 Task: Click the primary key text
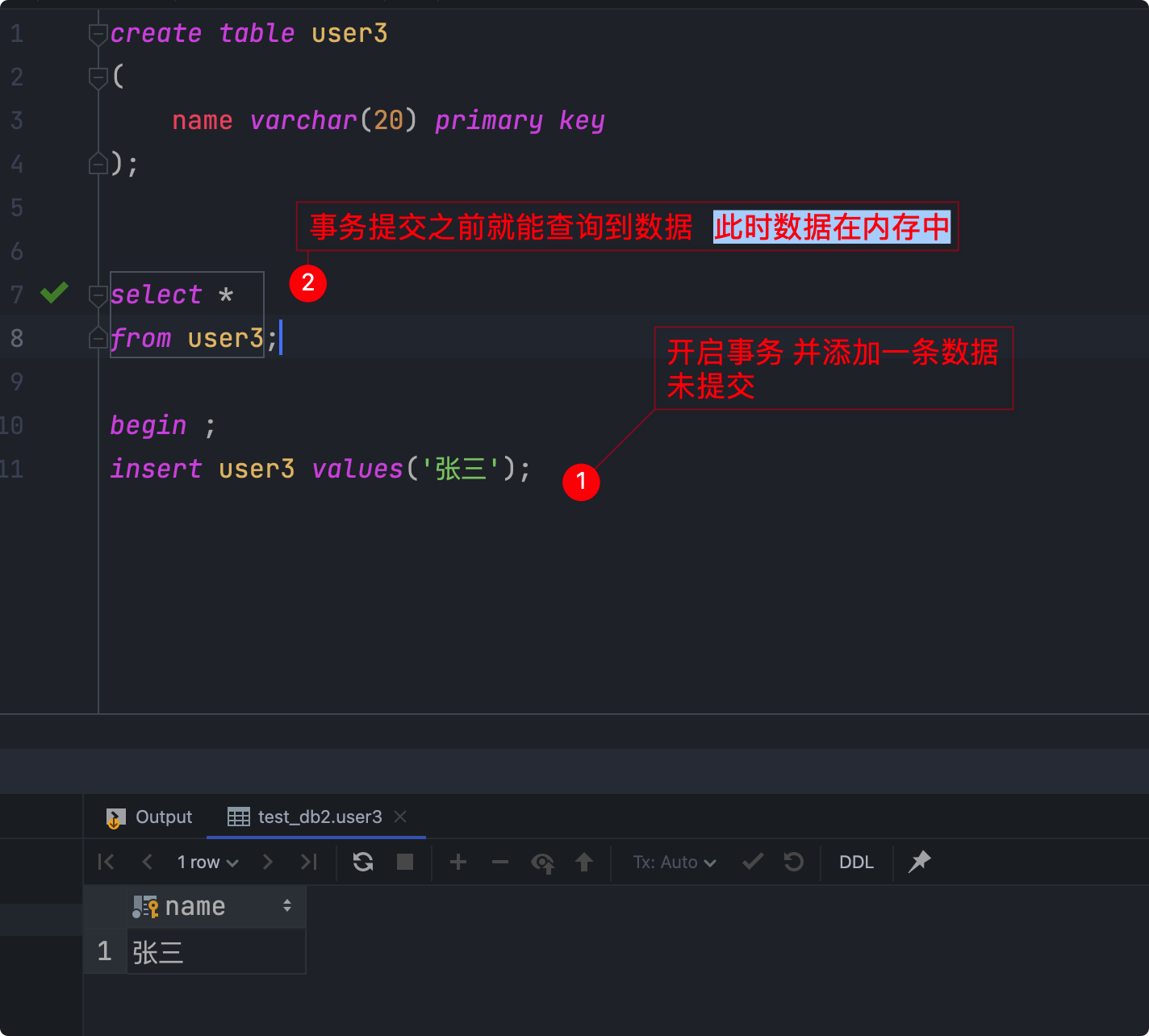point(520,121)
